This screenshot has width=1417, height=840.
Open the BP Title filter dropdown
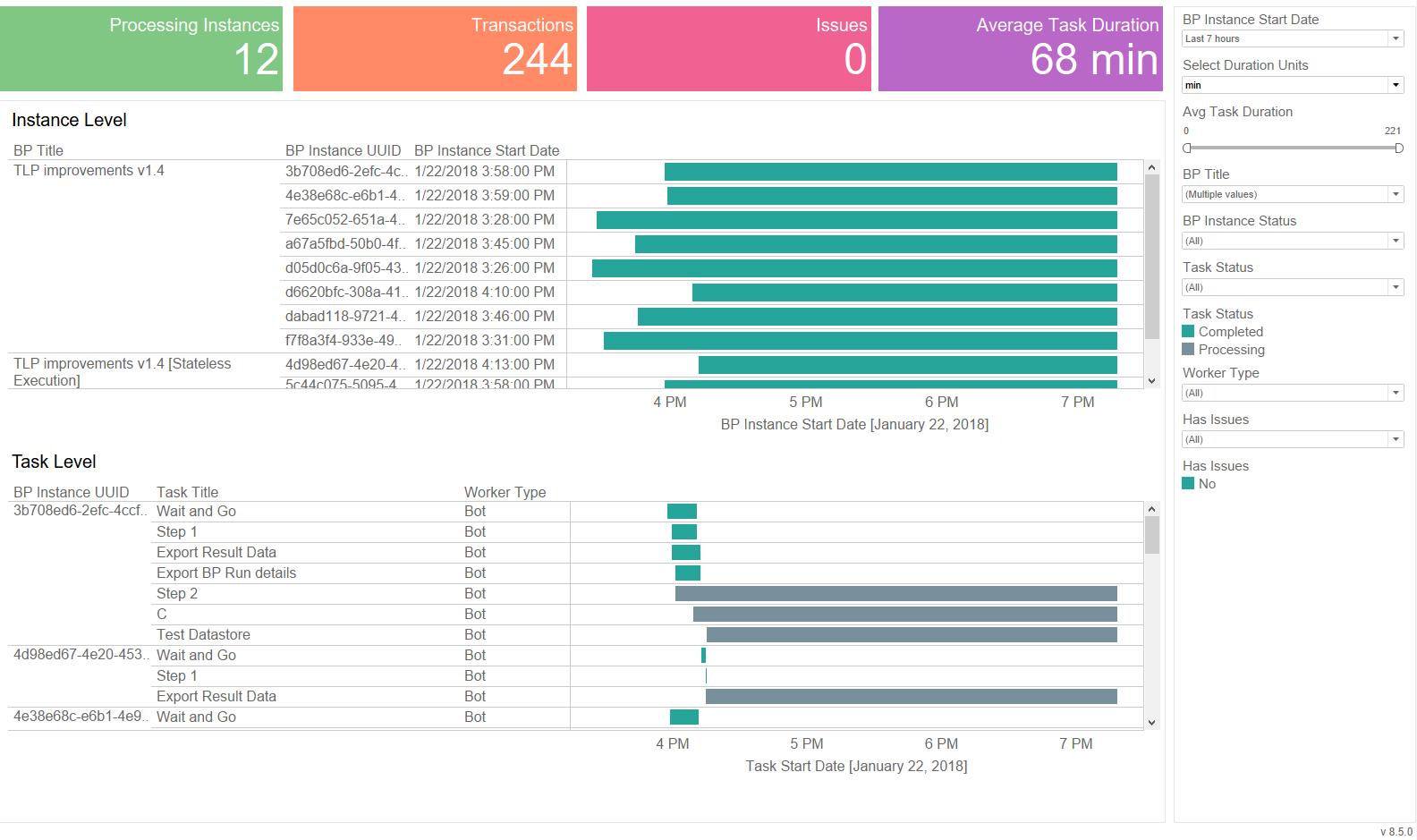pyautogui.click(x=1293, y=194)
